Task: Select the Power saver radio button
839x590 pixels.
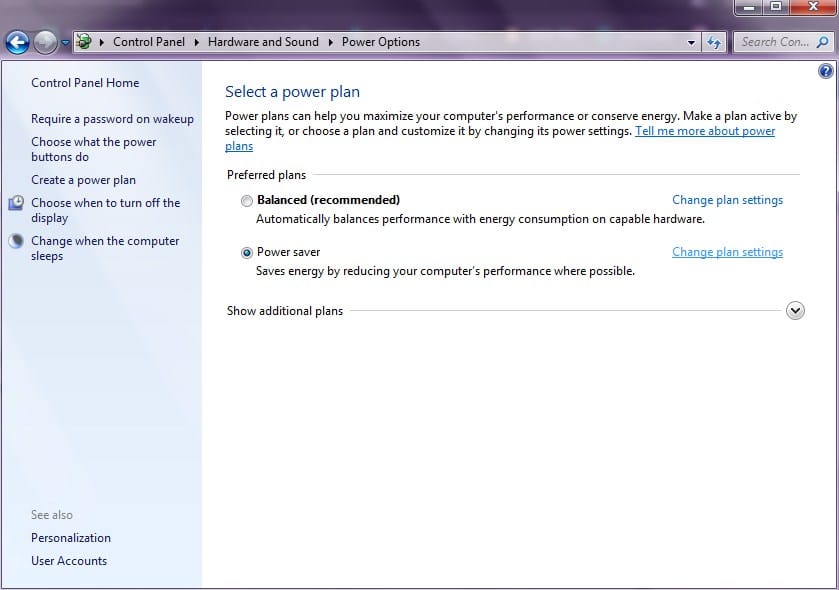Action: (247, 252)
